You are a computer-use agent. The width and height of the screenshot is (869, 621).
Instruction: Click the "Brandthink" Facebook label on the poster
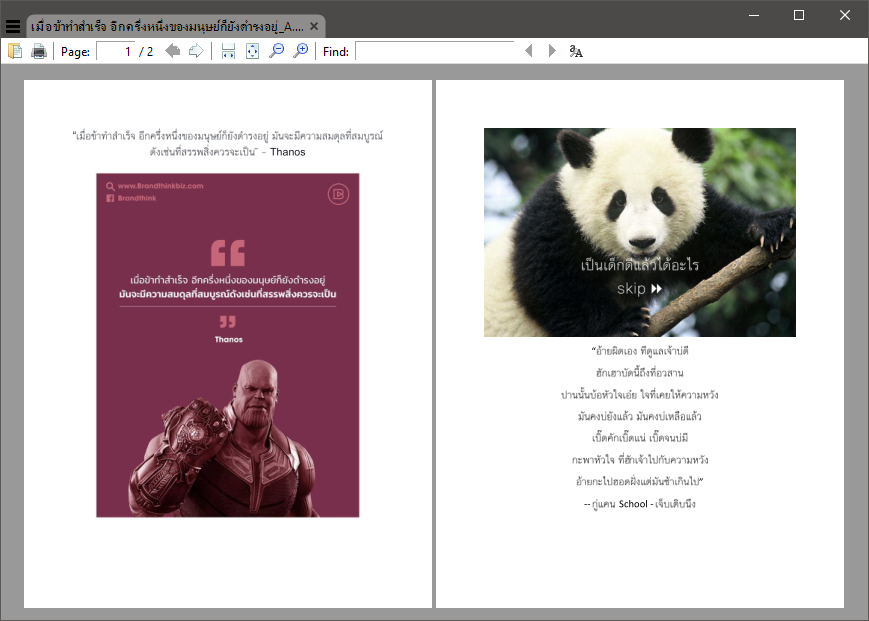[x=137, y=198]
